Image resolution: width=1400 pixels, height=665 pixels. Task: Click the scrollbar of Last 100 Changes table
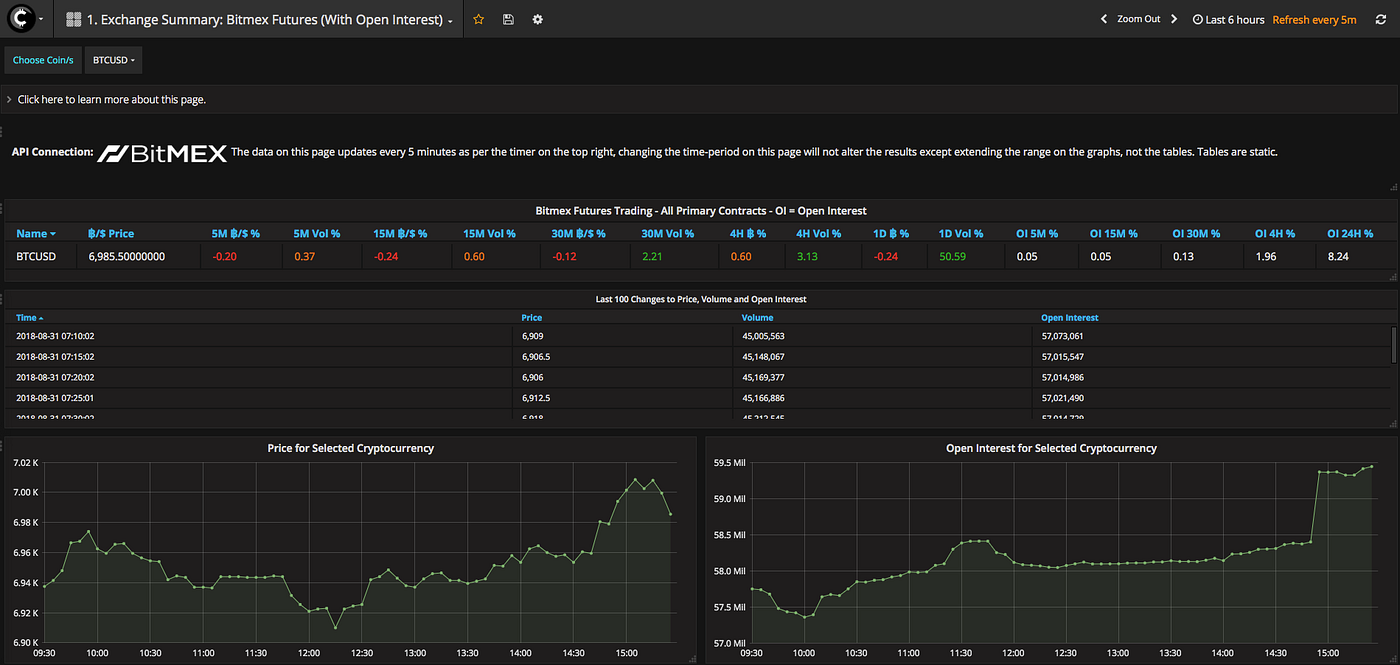[x=1394, y=343]
